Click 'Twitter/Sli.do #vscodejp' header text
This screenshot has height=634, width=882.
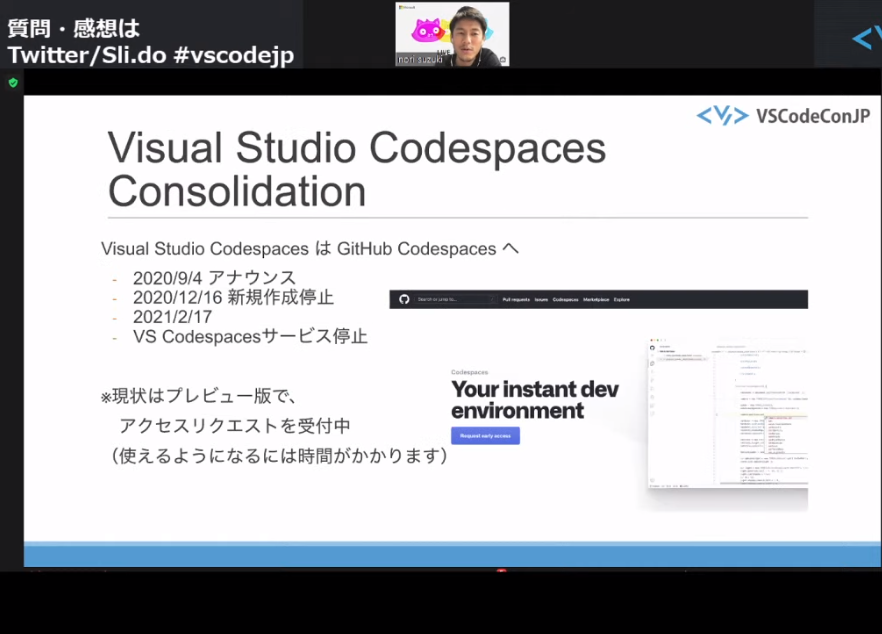[151, 55]
